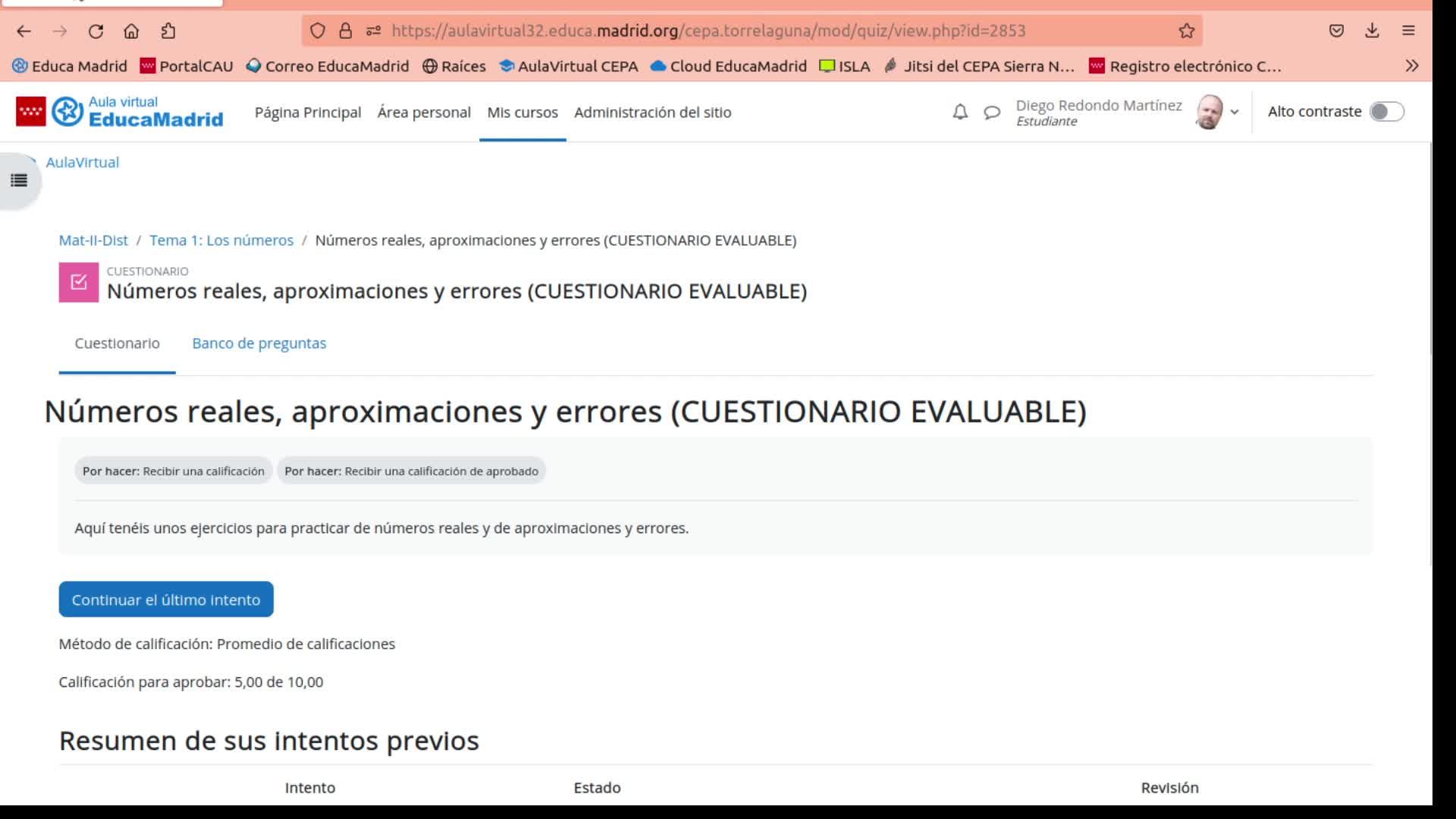Open the notifications bell icon
Image resolution: width=1456 pixels, height=819 pixels.
tap(960, 112)
